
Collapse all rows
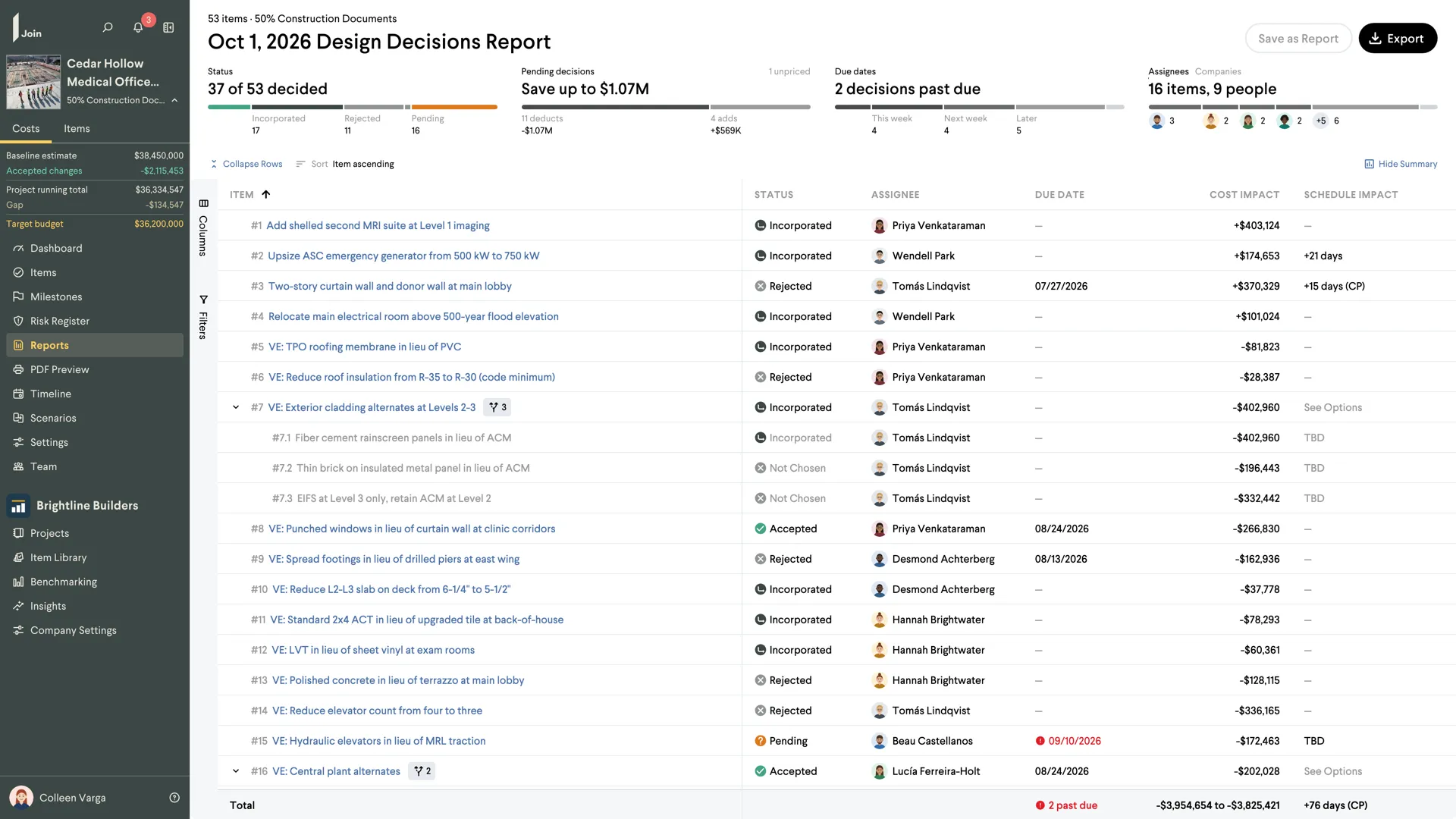(246, 164)
